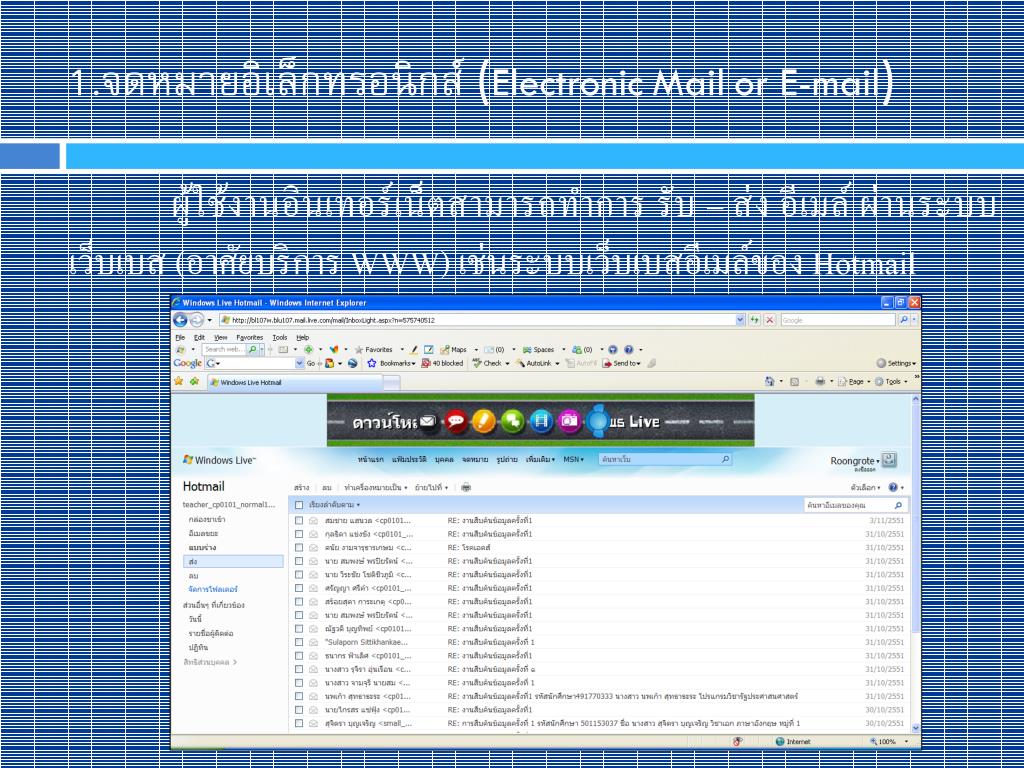Check the box for the กุลธิดา message

click(298, 534)
